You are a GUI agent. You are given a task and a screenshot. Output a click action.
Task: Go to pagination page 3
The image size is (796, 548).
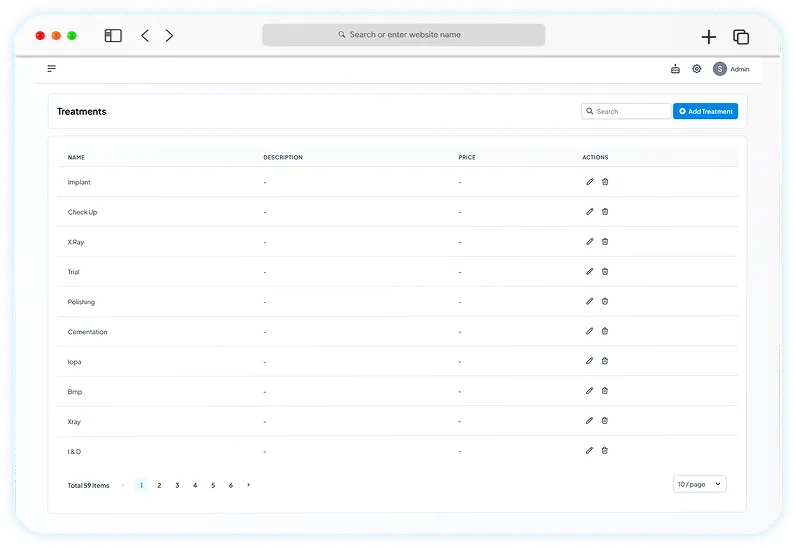(177, 485)
